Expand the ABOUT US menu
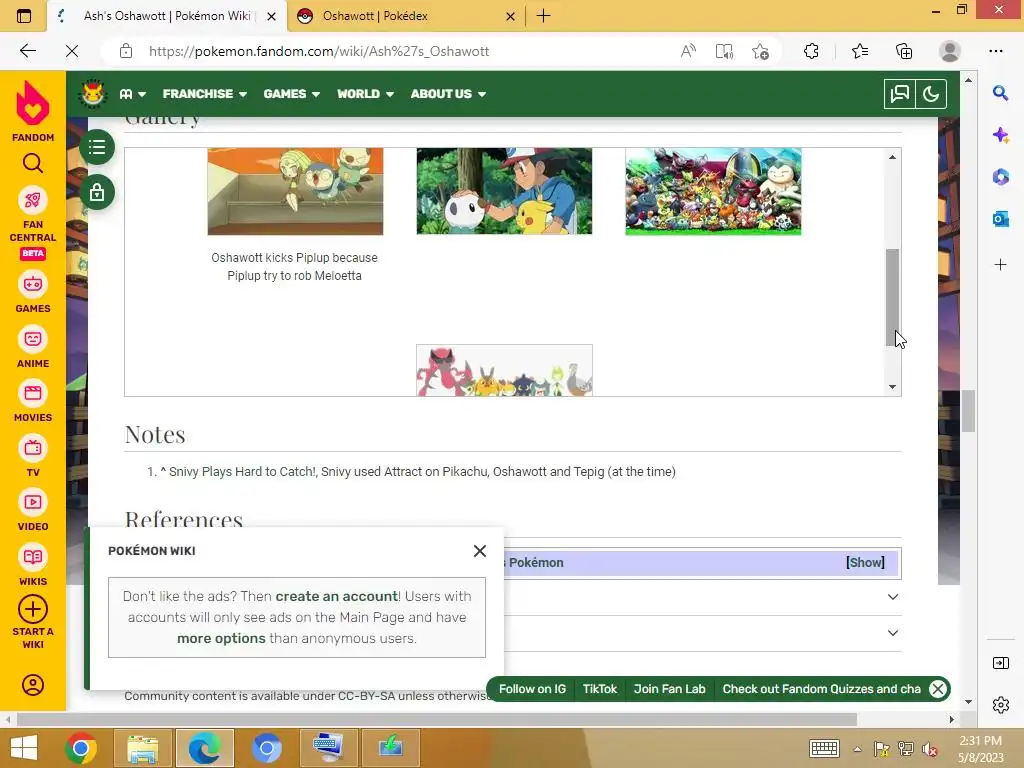 (449, 94)
